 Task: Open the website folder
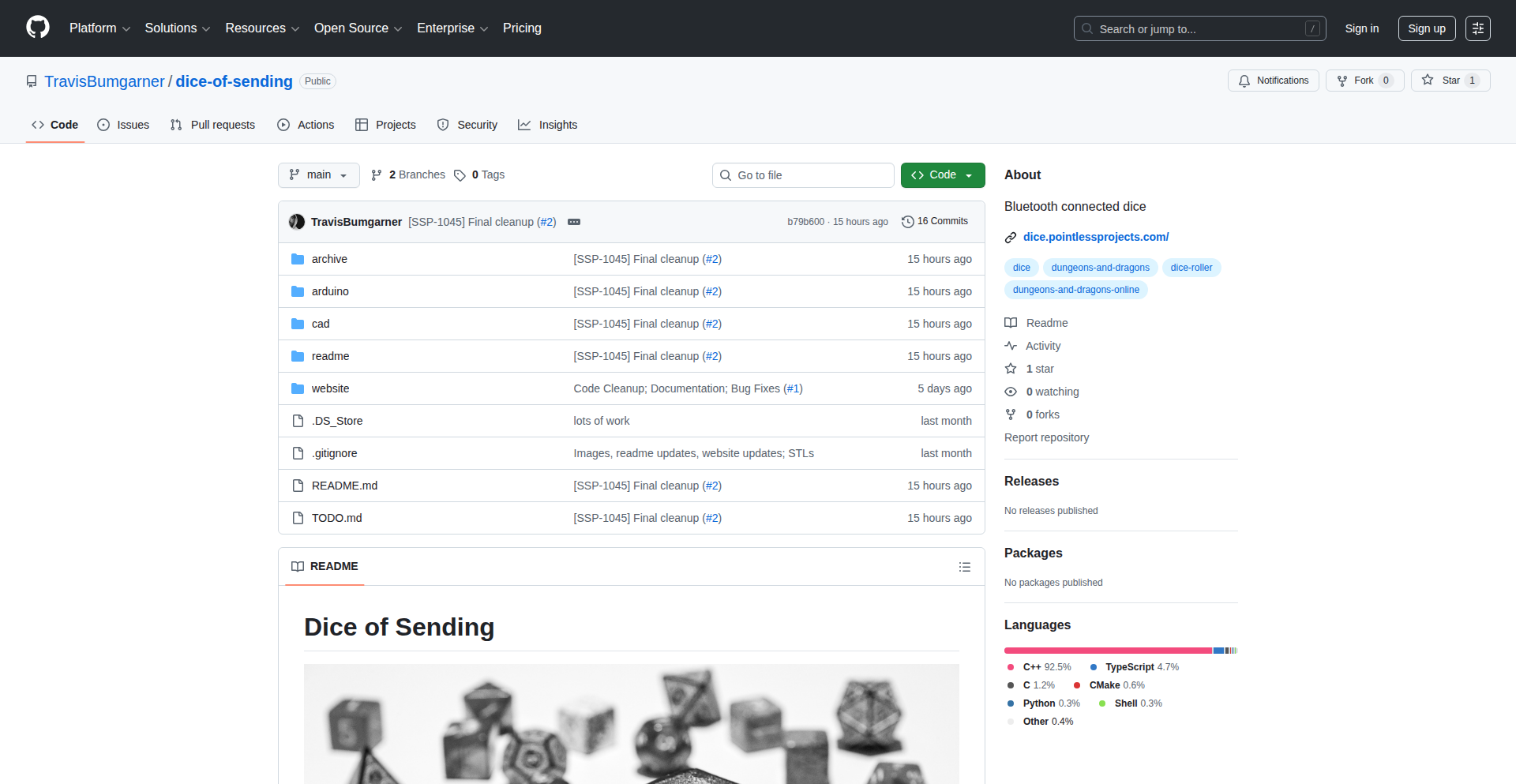[x=330, y=388]
